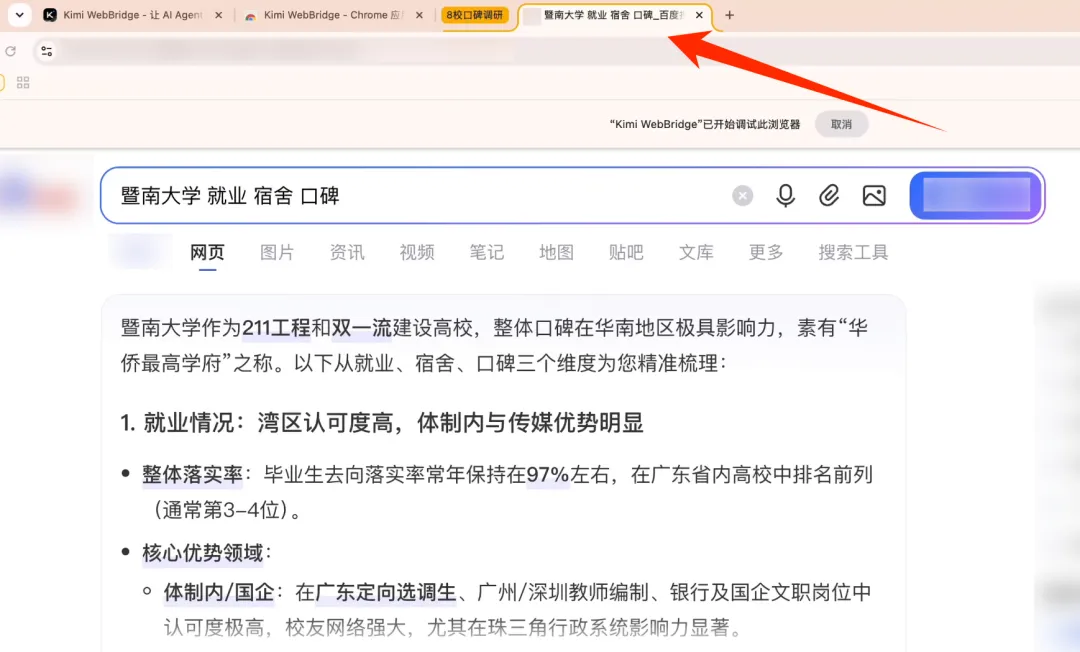This screenshot has height=652, width=1080.
Task: Switch to the 资讯 results tab
Action: click(x=346, y=253)
